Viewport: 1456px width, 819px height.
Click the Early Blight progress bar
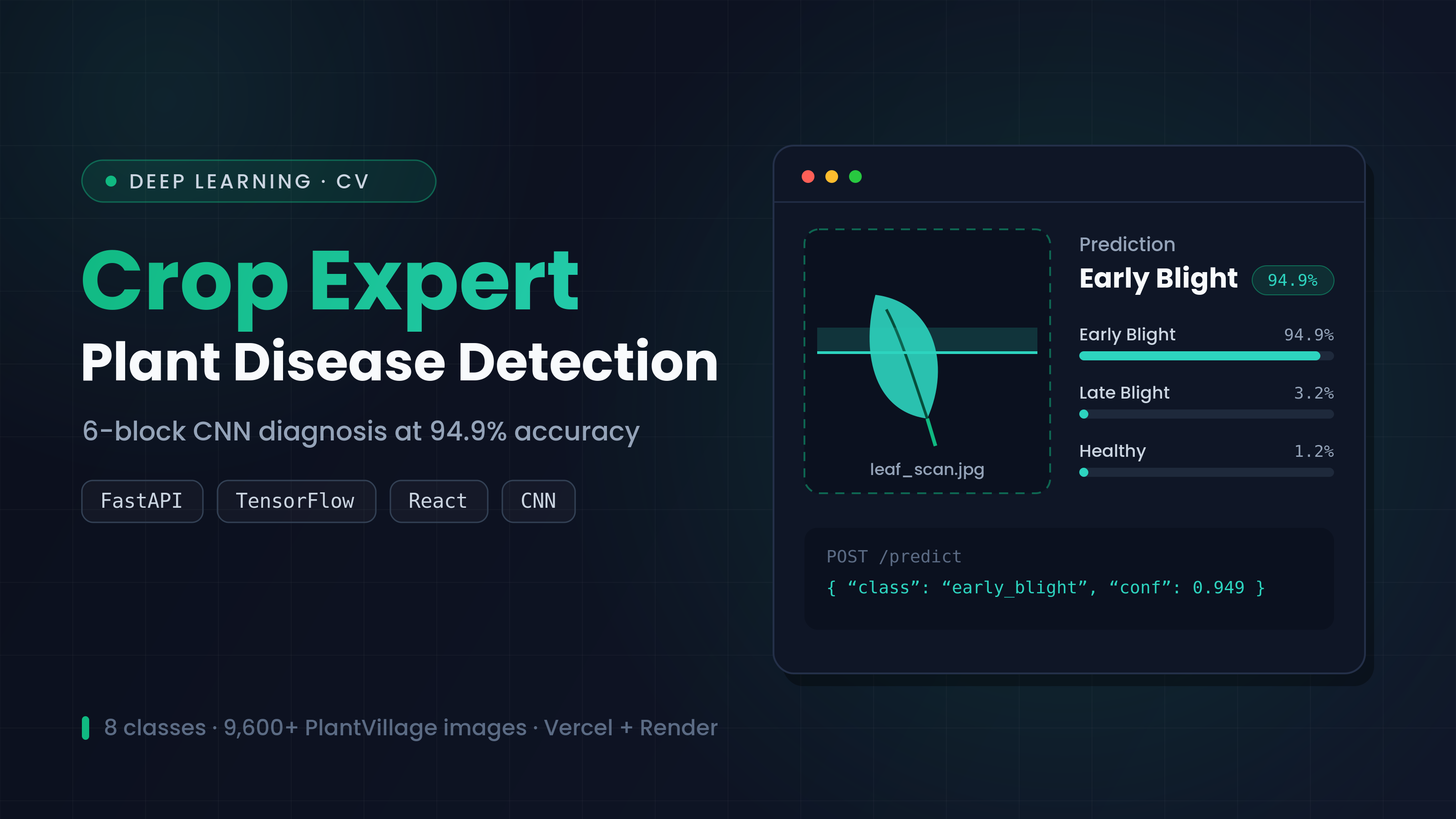[1206, 356]
